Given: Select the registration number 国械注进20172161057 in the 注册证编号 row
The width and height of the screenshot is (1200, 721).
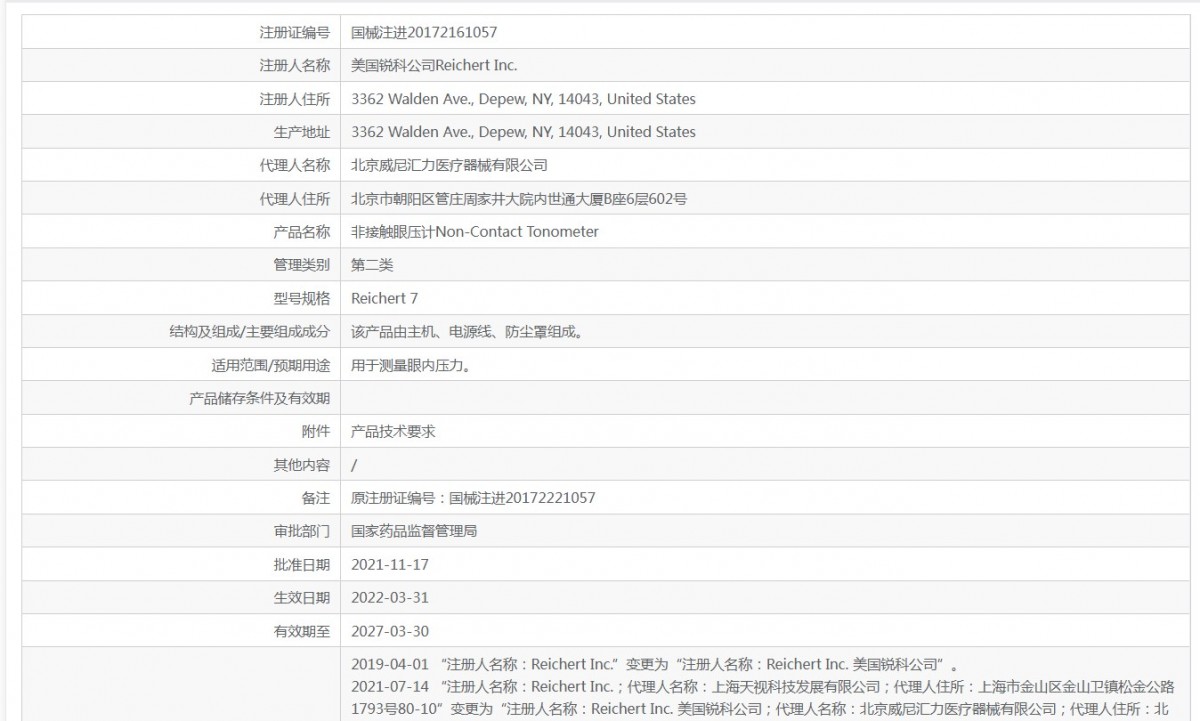Looking at the screenshot, I should pos(424,33).
